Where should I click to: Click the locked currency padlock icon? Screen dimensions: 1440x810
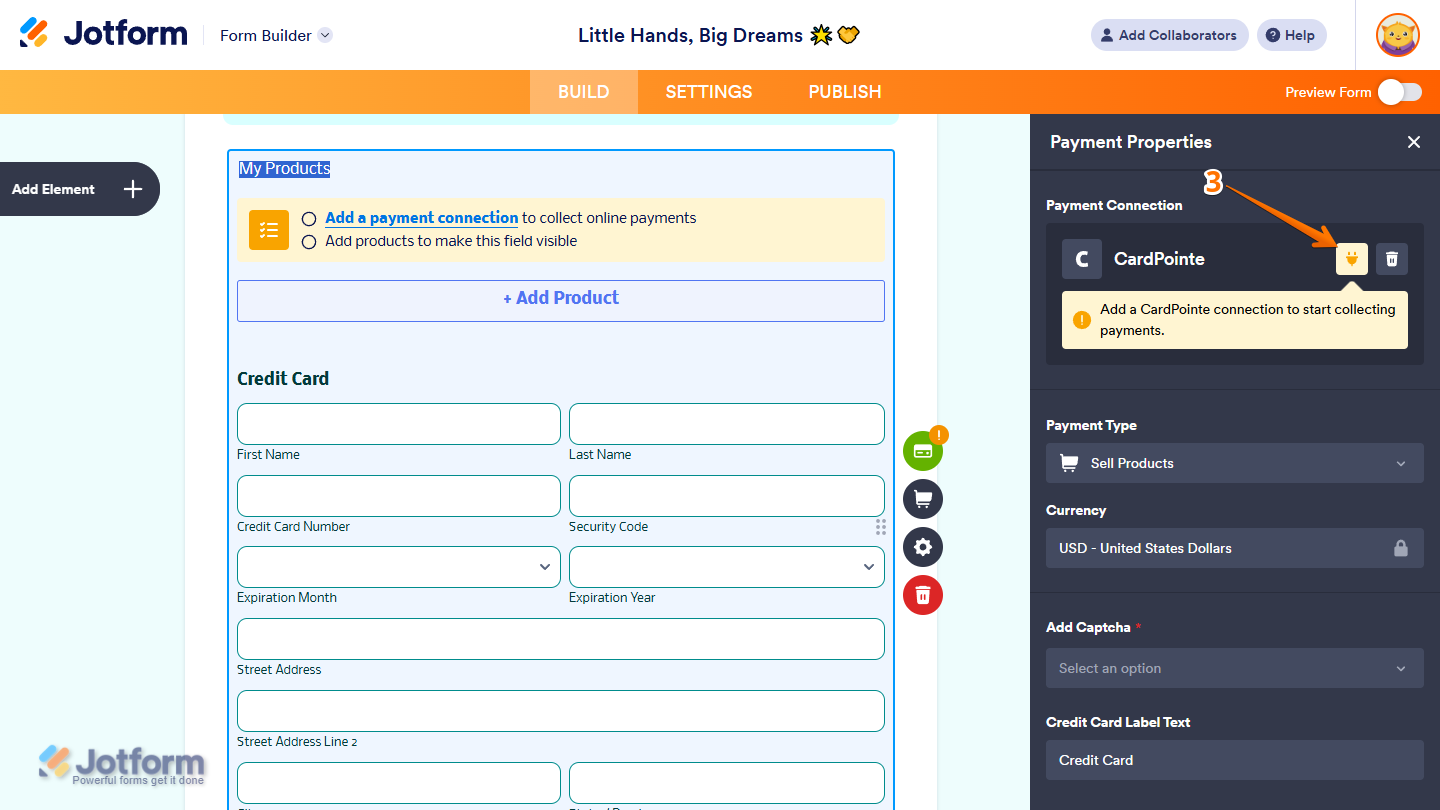[1401, 548]
